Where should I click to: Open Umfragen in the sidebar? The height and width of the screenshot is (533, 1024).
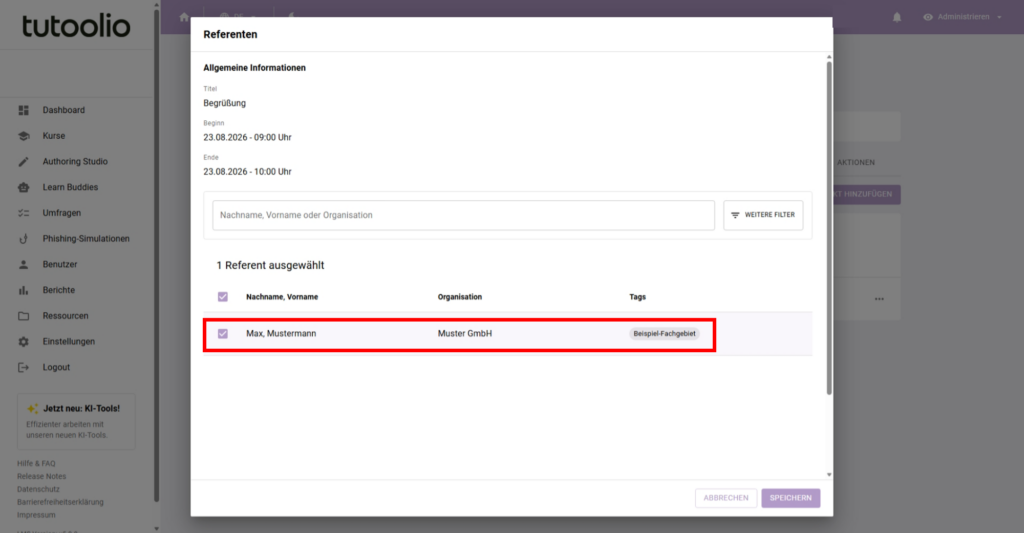pyautogui.click(x=61, y=213)
